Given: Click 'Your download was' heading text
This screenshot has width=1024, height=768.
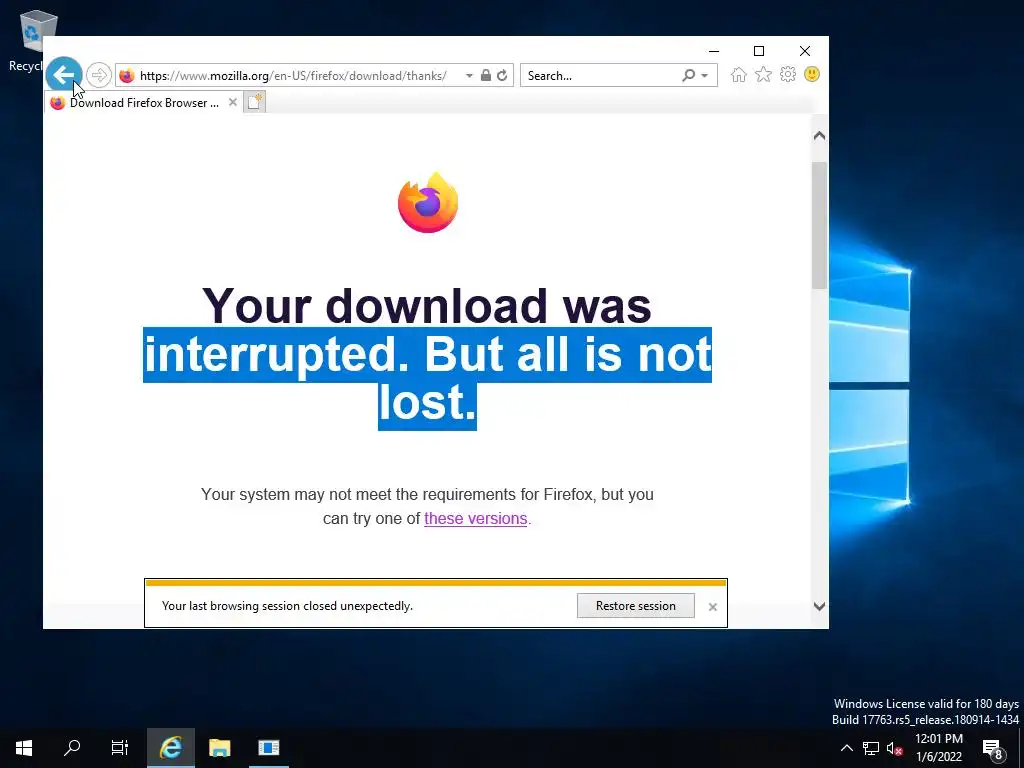Looking at the screenshot, I should click(x=426, y=305).
